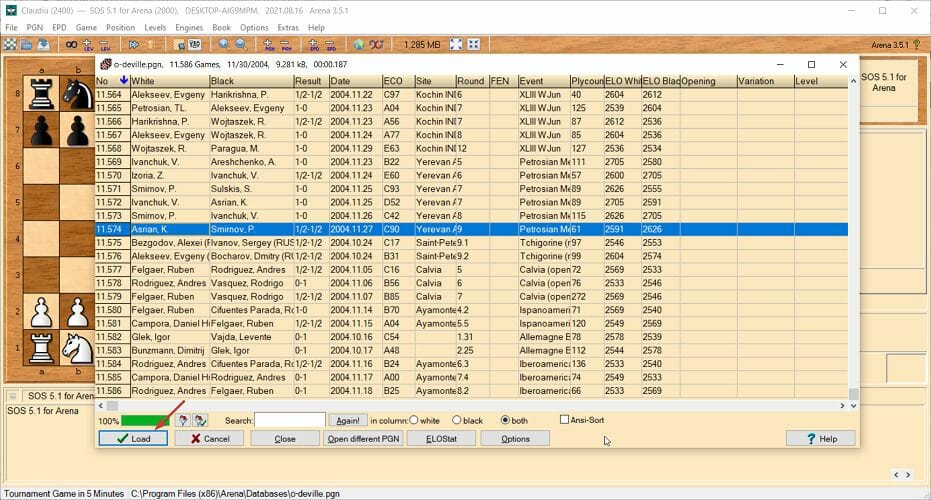Screen dimensions: 931x500
Task: Click the Help button in dialog
Action: point(821,439)
